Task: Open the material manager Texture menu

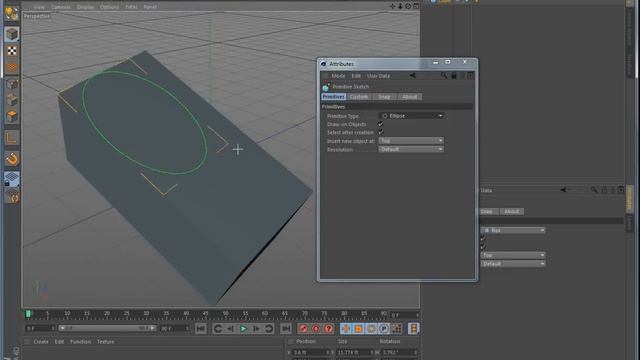Action: (x=105, y=342)
